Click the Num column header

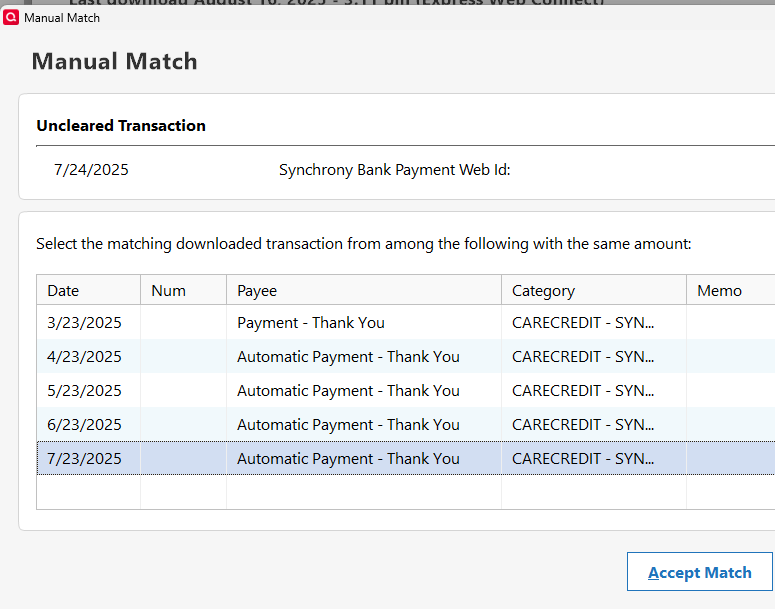tap(168, 290)
